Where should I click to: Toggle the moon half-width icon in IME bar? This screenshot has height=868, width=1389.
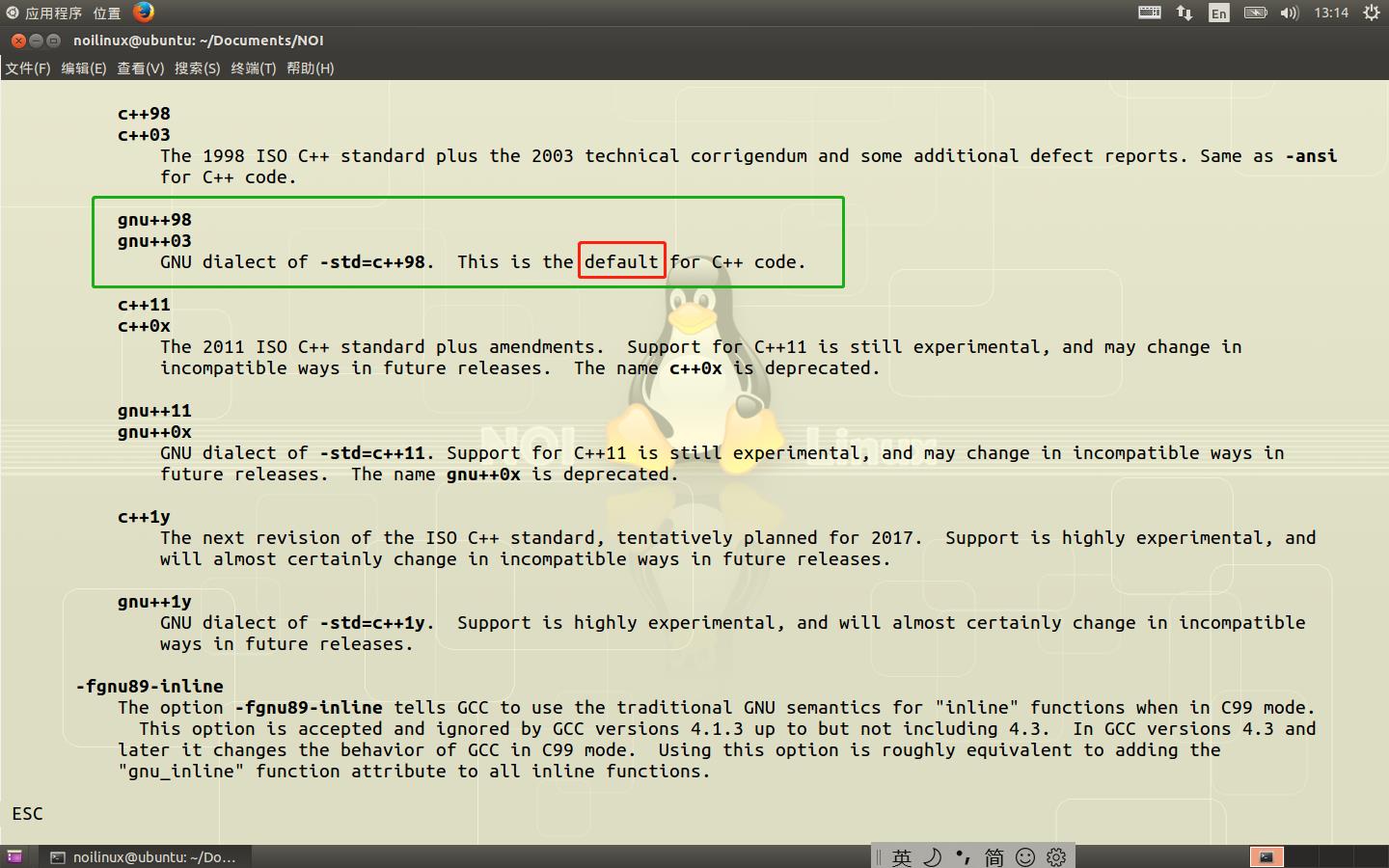tap(933, 856)
